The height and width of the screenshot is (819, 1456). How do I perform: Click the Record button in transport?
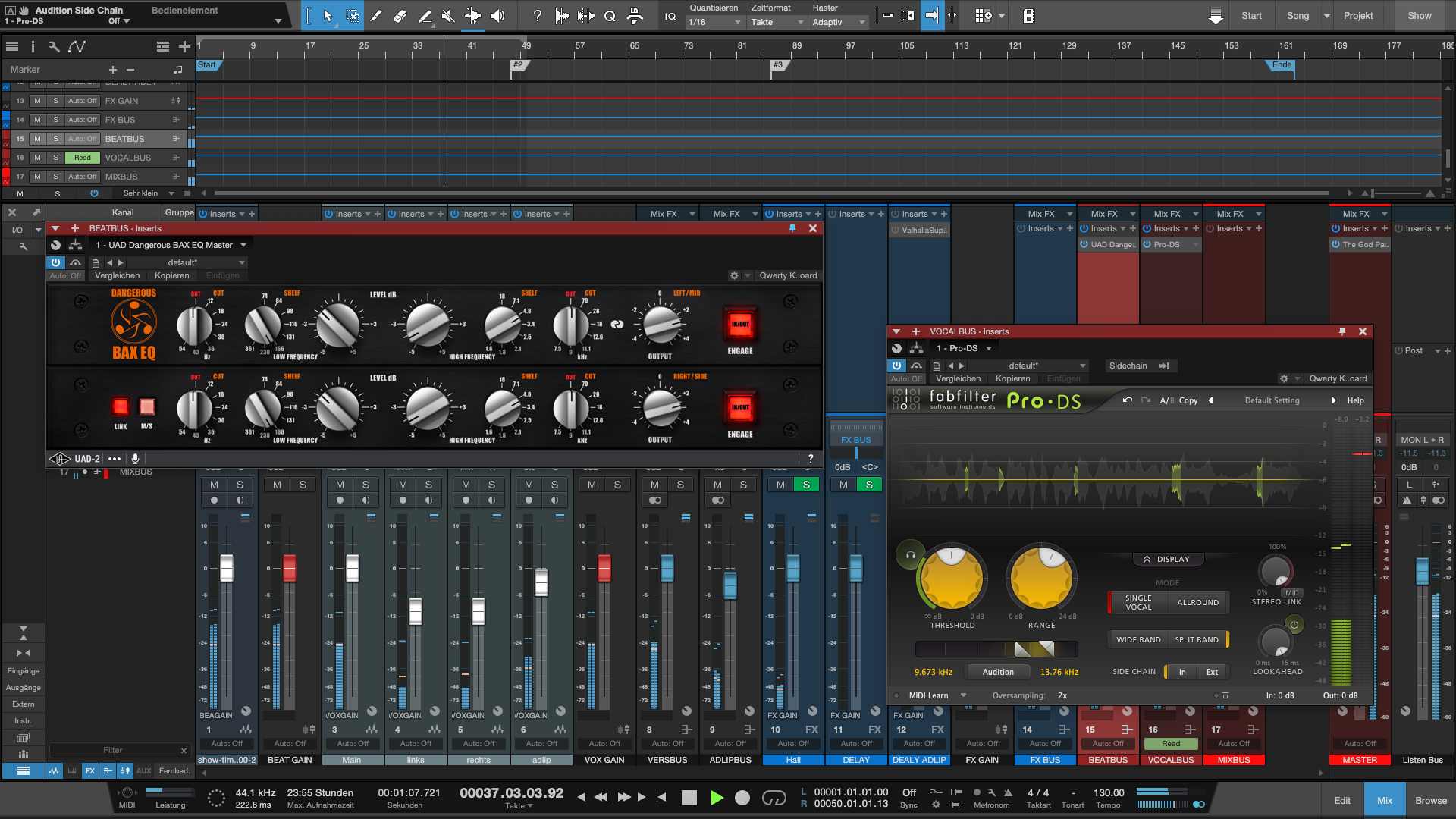pyautogui.click(x=742, y=798)
